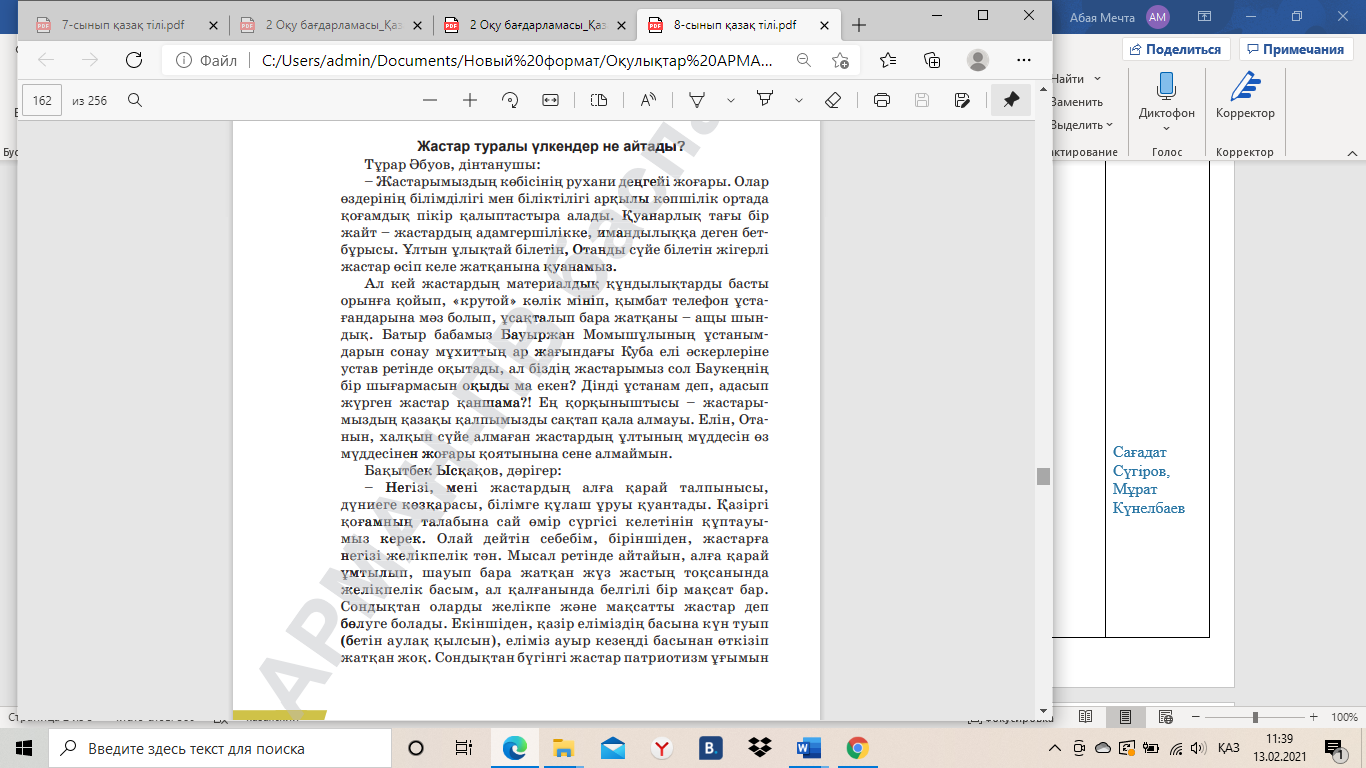The width and height of the screenshot is (1366, 768).
Task: Close the 8-сынып қазақ тілі.pdf tab
Action: coord(822,25)
